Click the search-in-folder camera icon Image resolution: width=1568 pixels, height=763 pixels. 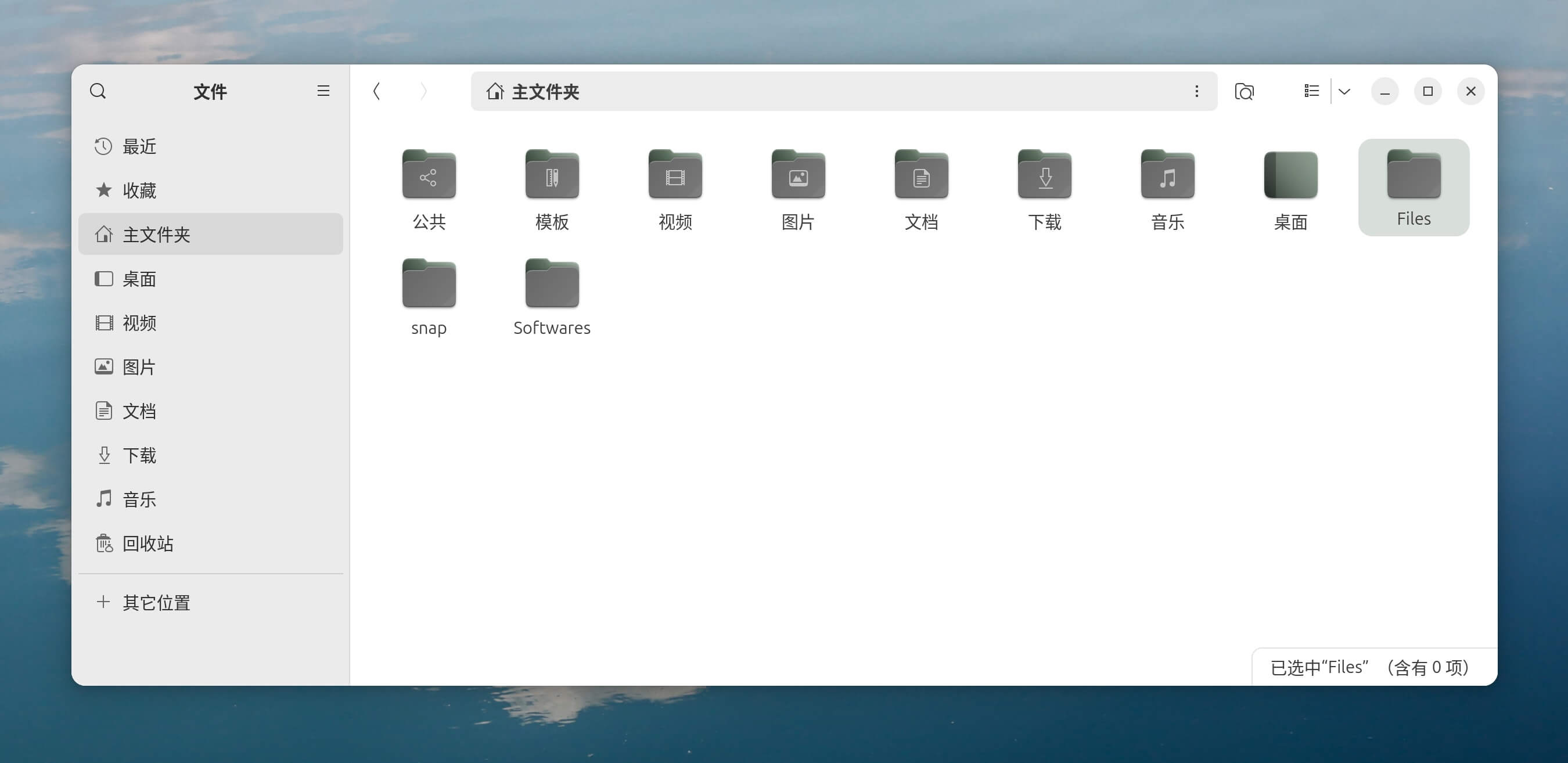[1244, 91]
